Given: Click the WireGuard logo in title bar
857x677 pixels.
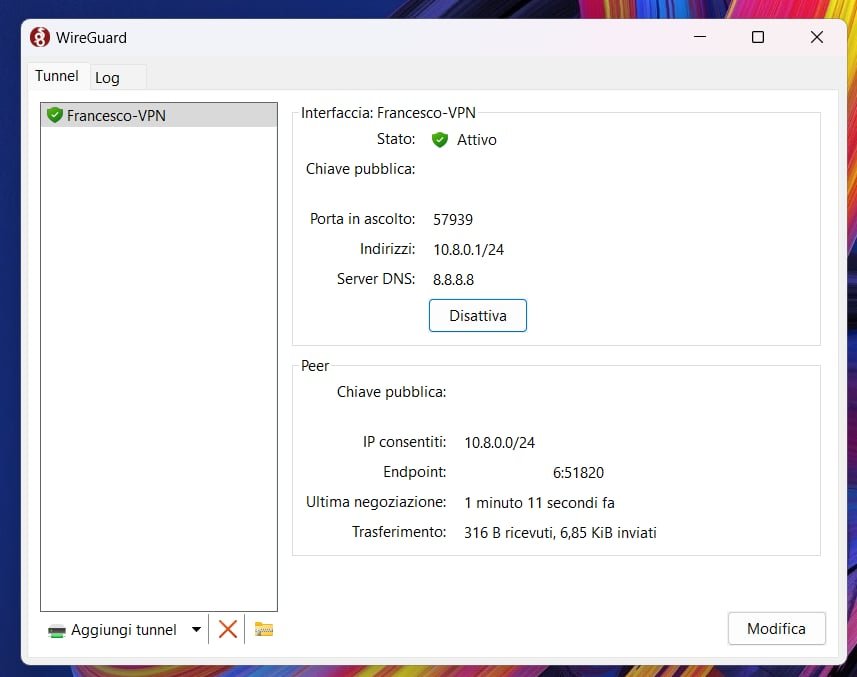Looking at the screenshot, I should [x=40, y=38].
